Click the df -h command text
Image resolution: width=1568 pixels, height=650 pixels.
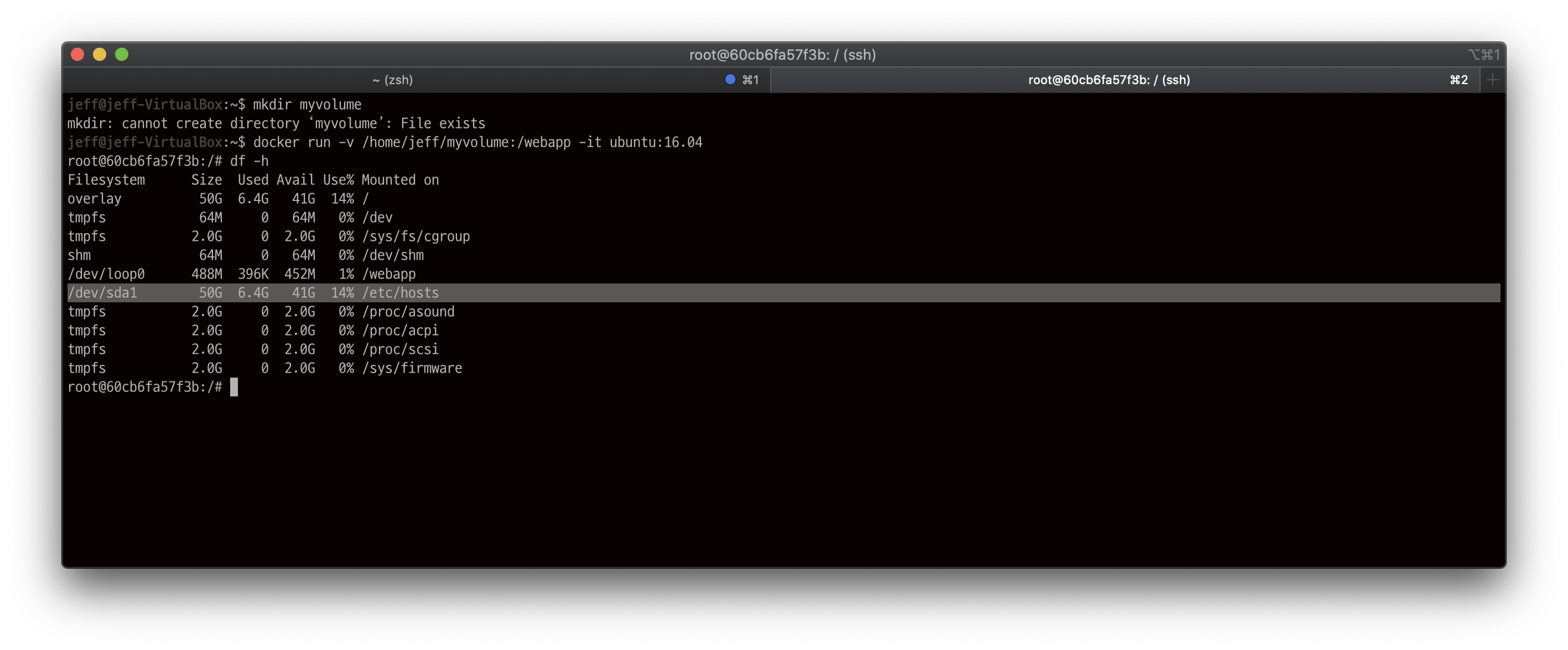click(249, 161)
